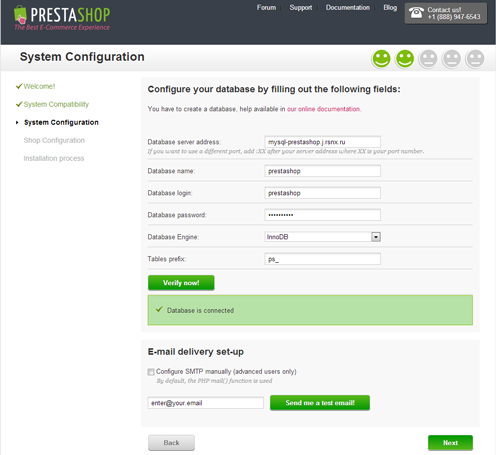Click the fourth gray smiley step icon
496x455 pixels.
(451, 59)
